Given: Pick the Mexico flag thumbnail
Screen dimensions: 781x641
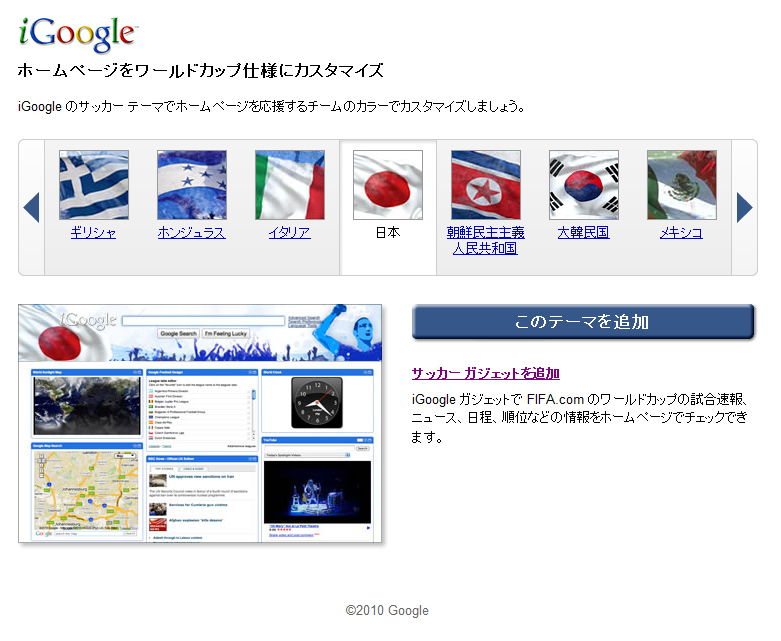Looking at the screenshot, I should point(682,185).
